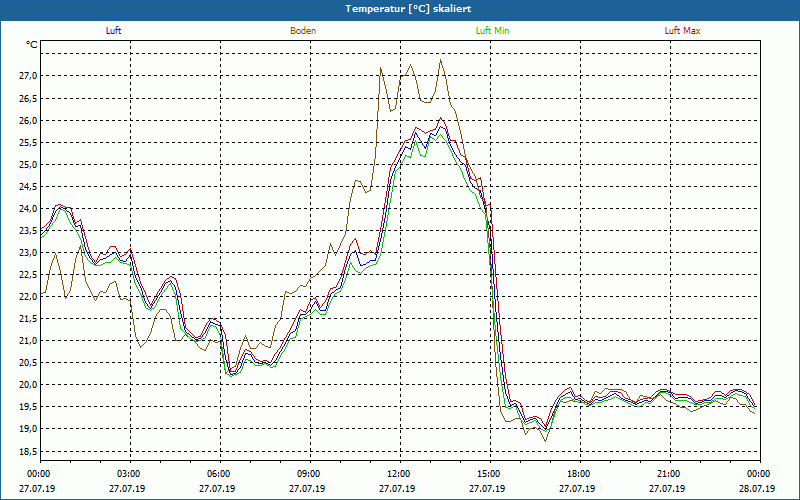Screen dimensions: 800x500
Task: Click the Boden curve's lowest dip near 17:00
Action: pyautogui.click(x=545, y=441)
